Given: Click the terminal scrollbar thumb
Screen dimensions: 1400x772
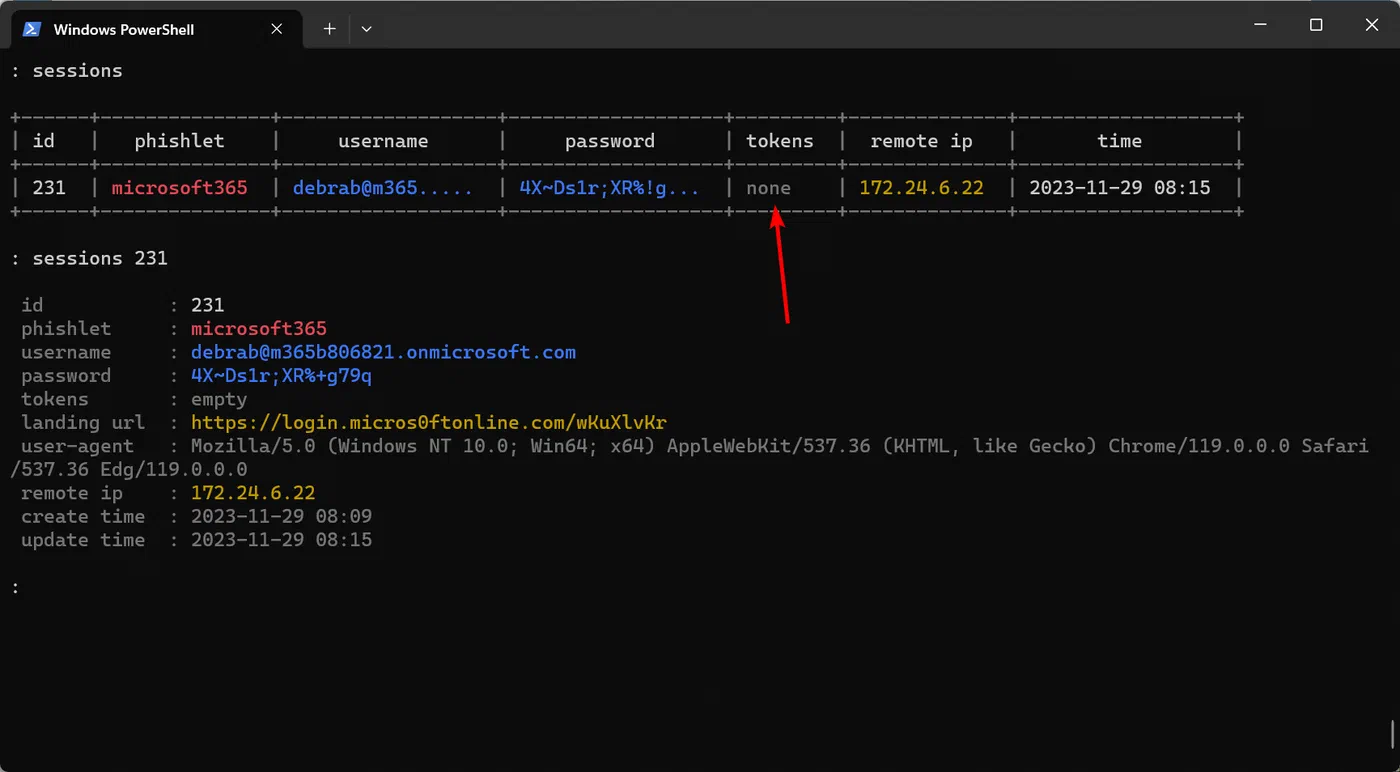Looking at the screenshot, I should pos(1392,735).
